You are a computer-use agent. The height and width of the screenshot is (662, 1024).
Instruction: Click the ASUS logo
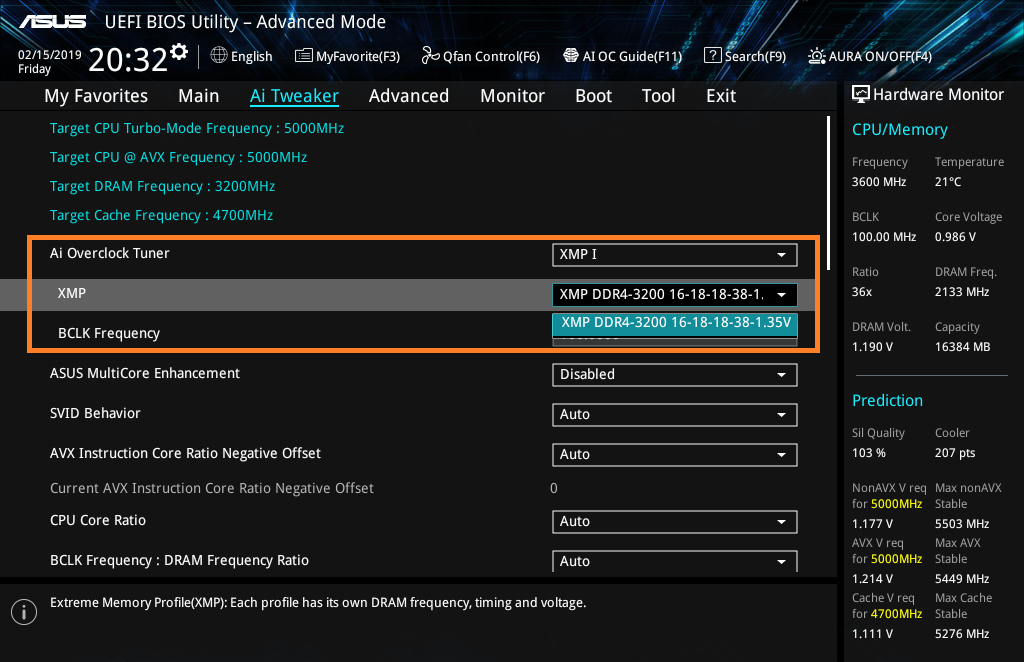click(53, 22)
